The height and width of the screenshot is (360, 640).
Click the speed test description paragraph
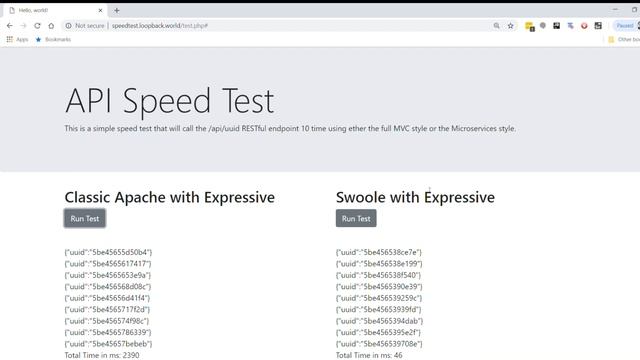point(290,129)
